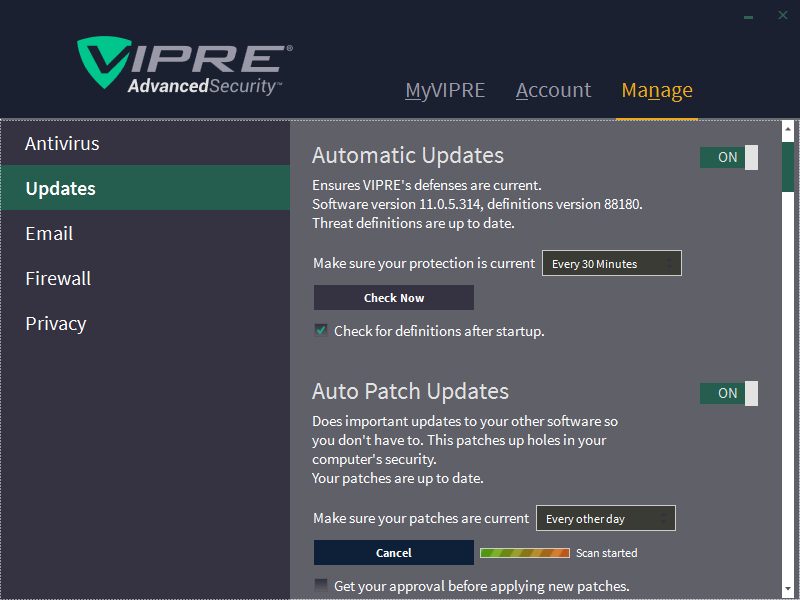Click the Scan started status text
Image resolution: width=800 pixels, height=600 pixels.
pyautogui.click(x=607, y=553)
